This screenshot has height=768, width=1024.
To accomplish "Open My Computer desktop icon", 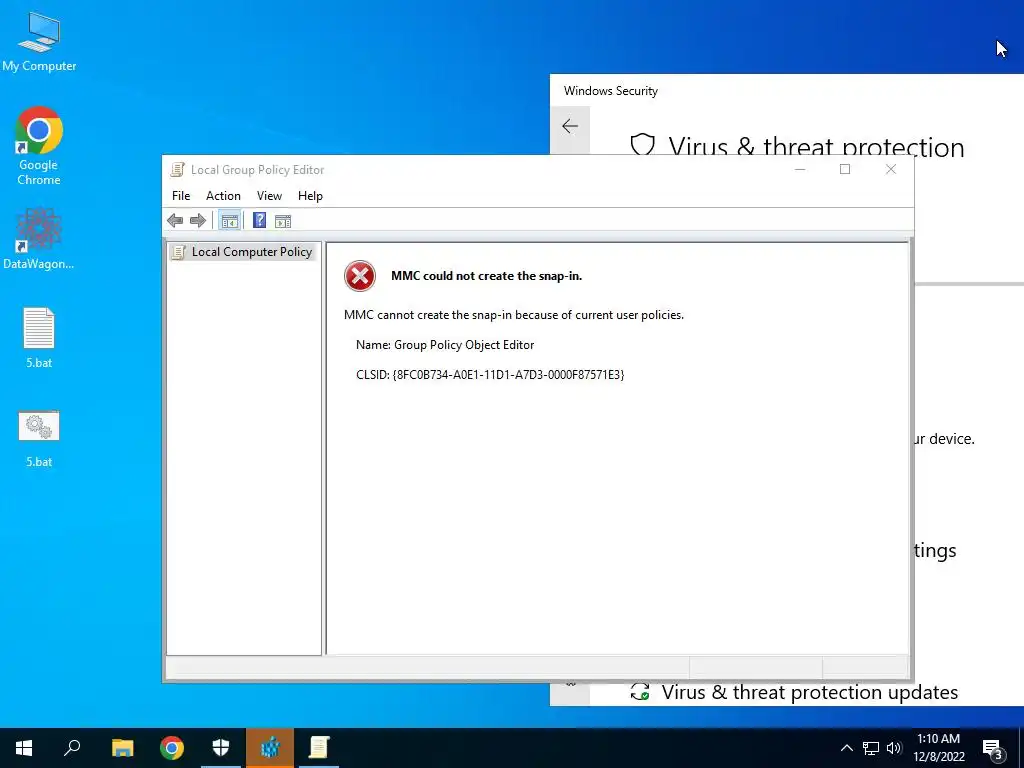I will pos(39,42).
